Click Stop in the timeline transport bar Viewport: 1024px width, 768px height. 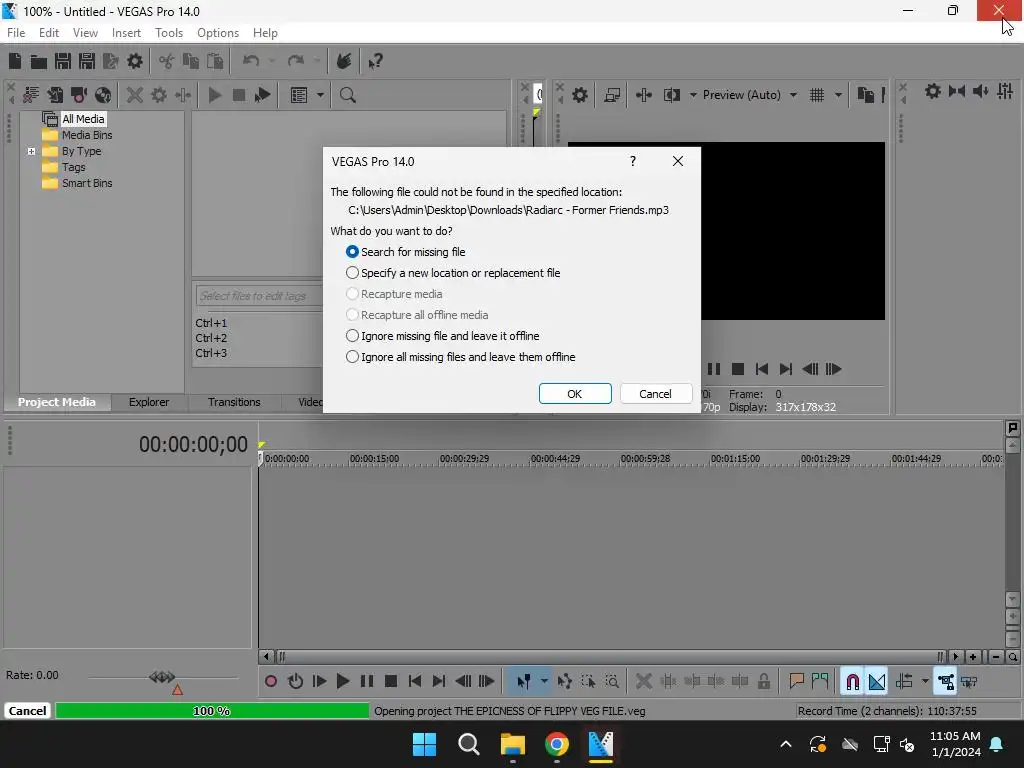coord(391,682)
